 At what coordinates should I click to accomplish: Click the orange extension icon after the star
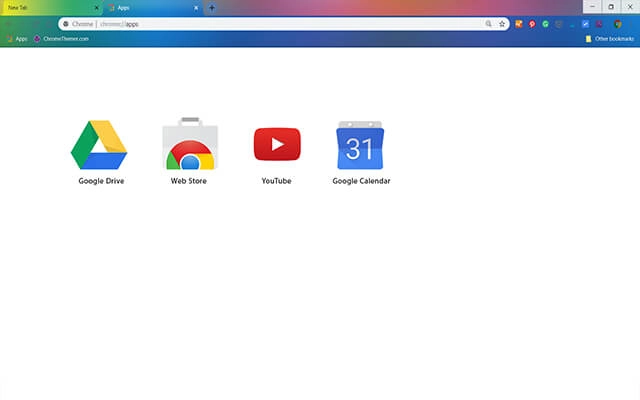click(x=519, y=24)
